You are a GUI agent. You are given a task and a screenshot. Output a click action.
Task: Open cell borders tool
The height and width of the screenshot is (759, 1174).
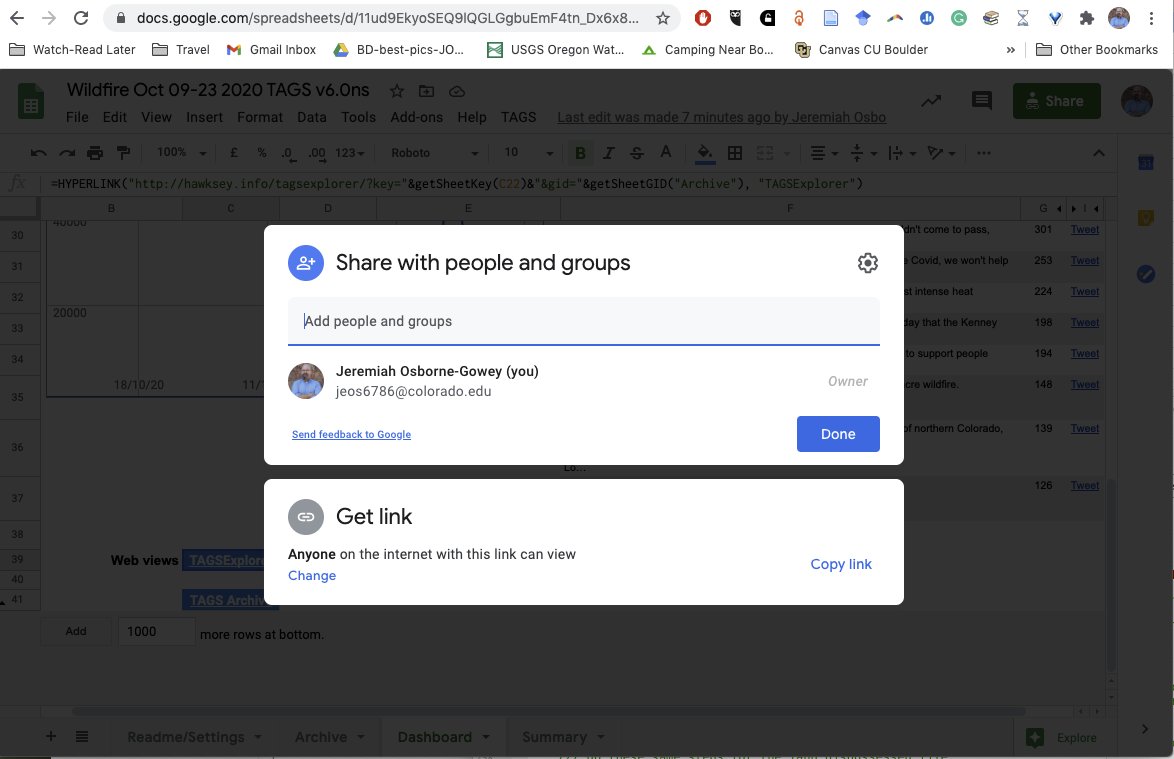(735, 153)
